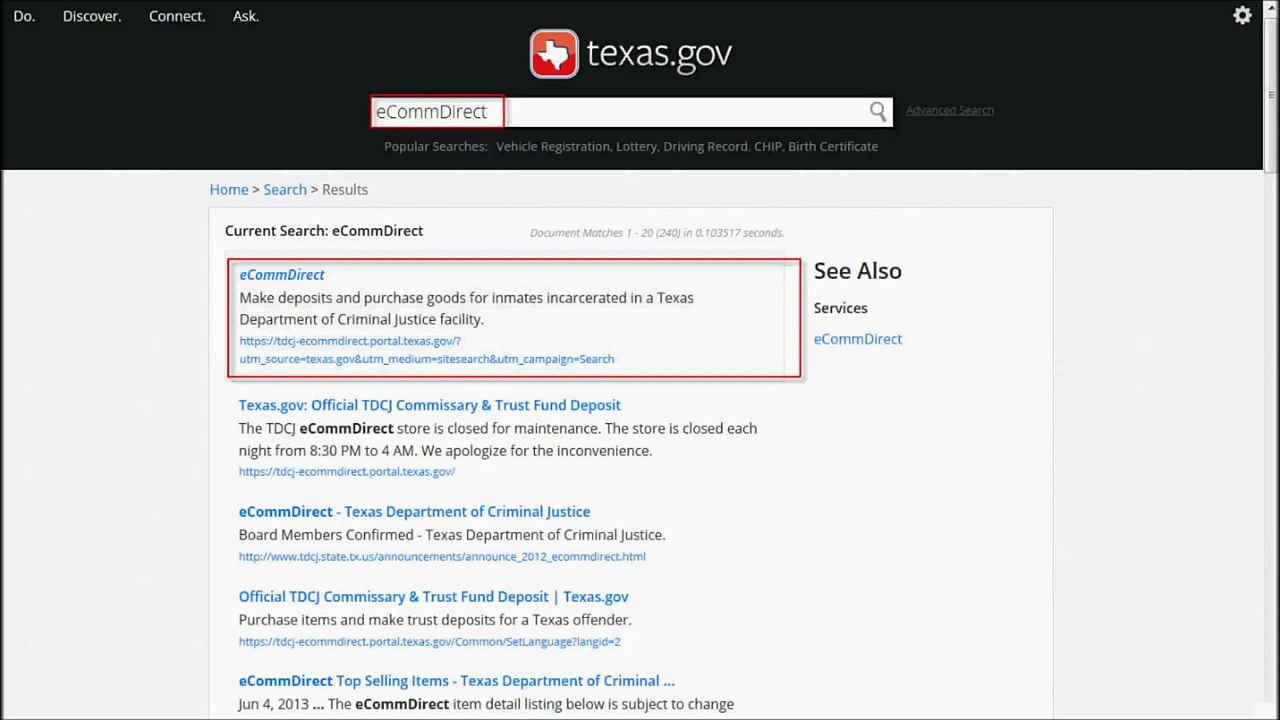Open Official TDCJ Commissary result ending in Texas.gov
Screen dimensions: 1280x720
click(433, 596)
